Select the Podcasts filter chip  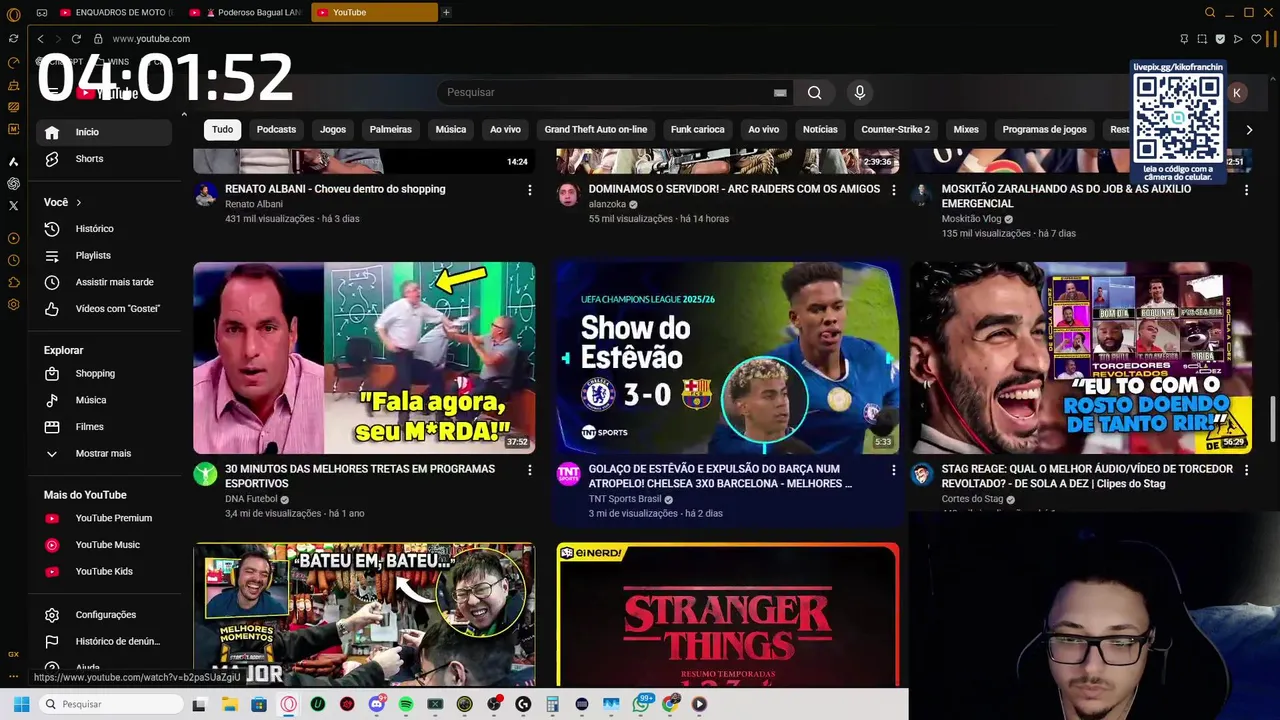tap(276, 129)
